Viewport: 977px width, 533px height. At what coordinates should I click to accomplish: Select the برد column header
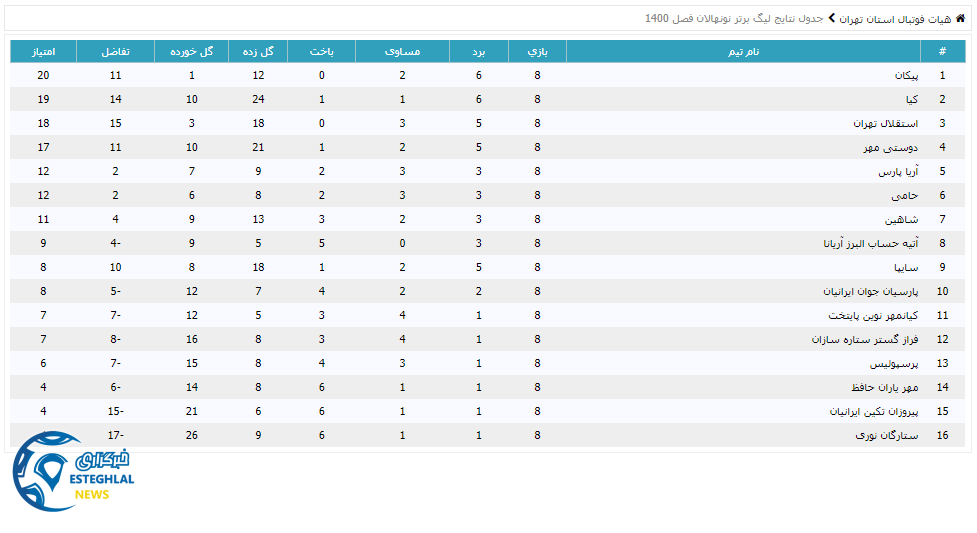click(x=478, y=52)
